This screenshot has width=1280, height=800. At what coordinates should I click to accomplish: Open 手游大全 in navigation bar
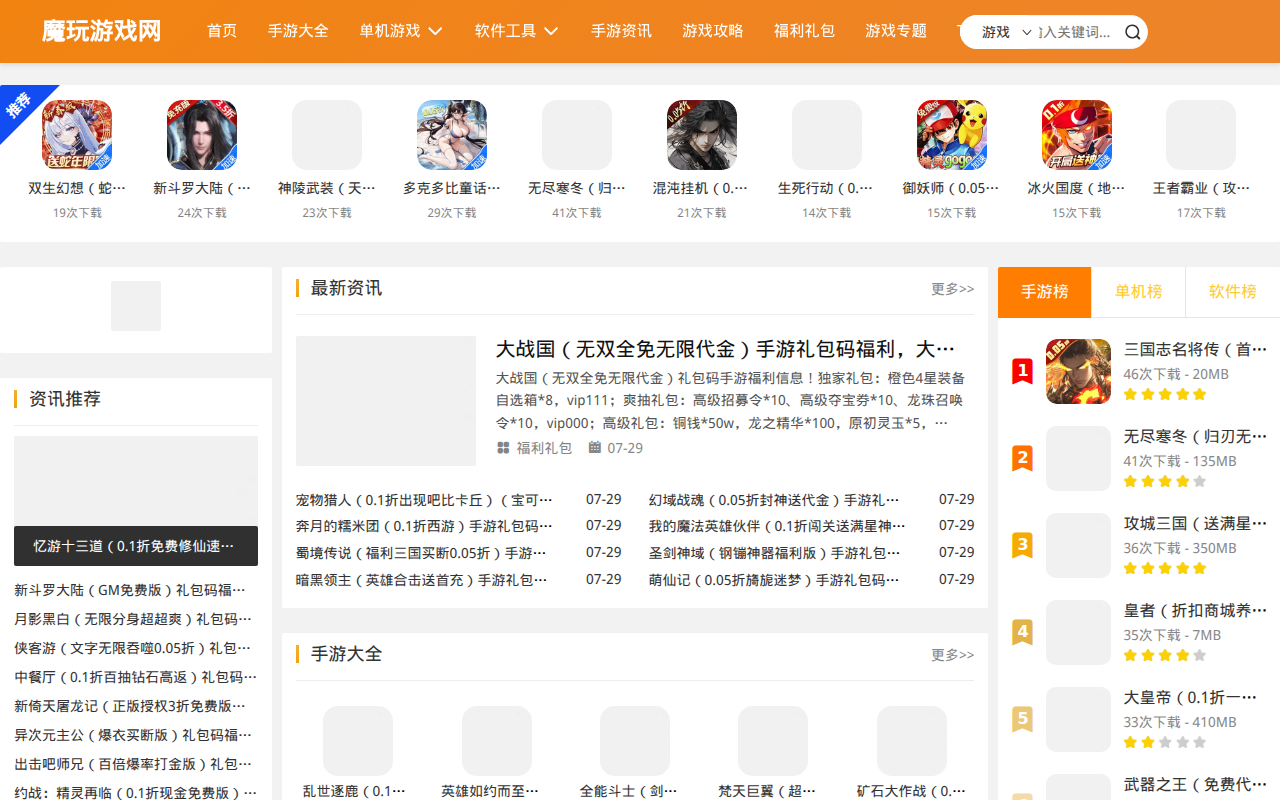click(x=298, y=31)
